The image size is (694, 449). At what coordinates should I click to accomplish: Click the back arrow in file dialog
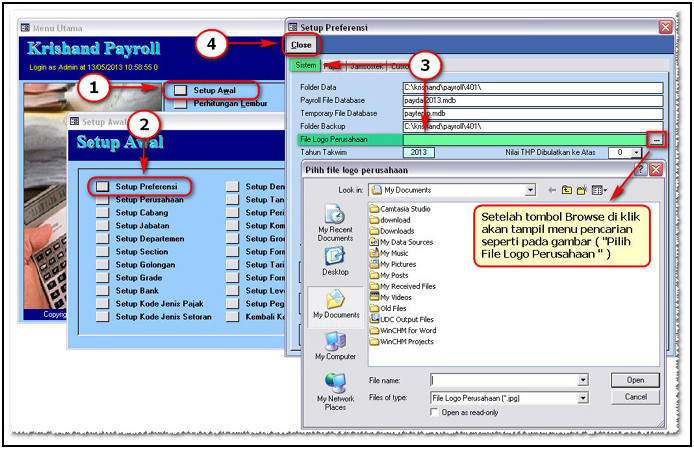point(550,190)
